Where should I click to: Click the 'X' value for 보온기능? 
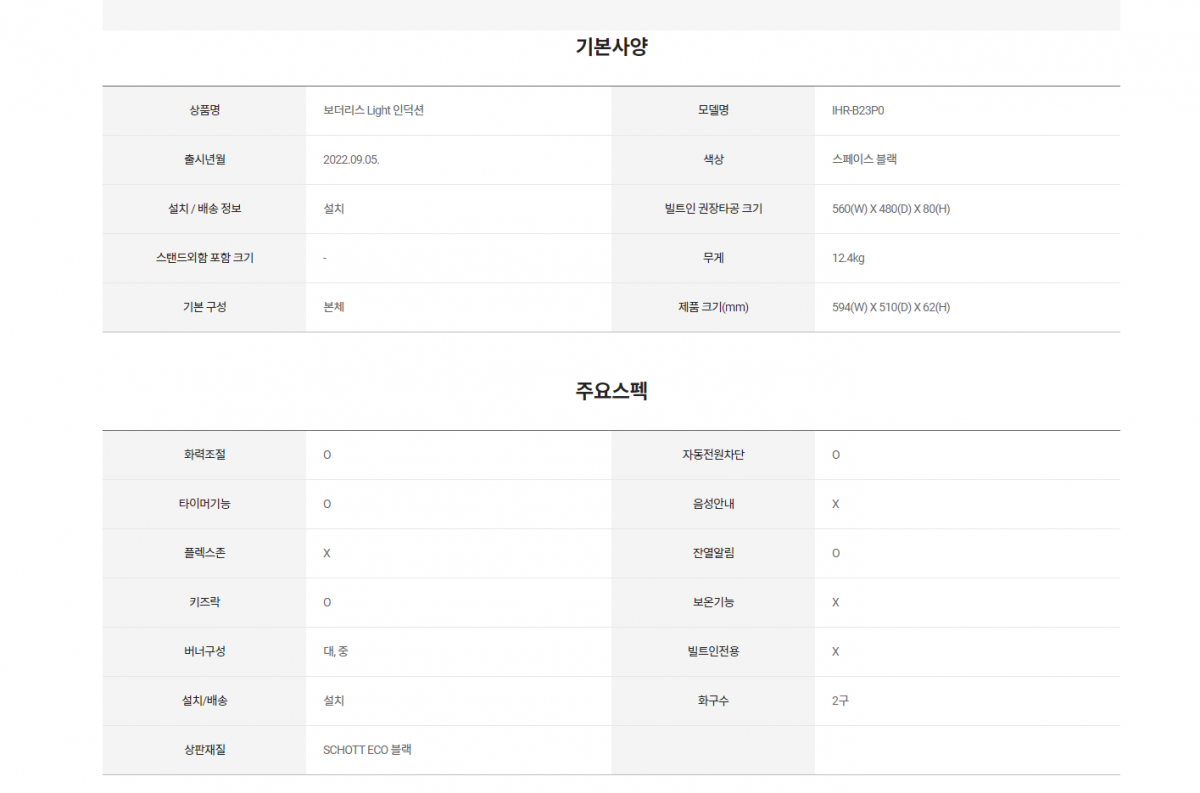(x=836, y=602)
